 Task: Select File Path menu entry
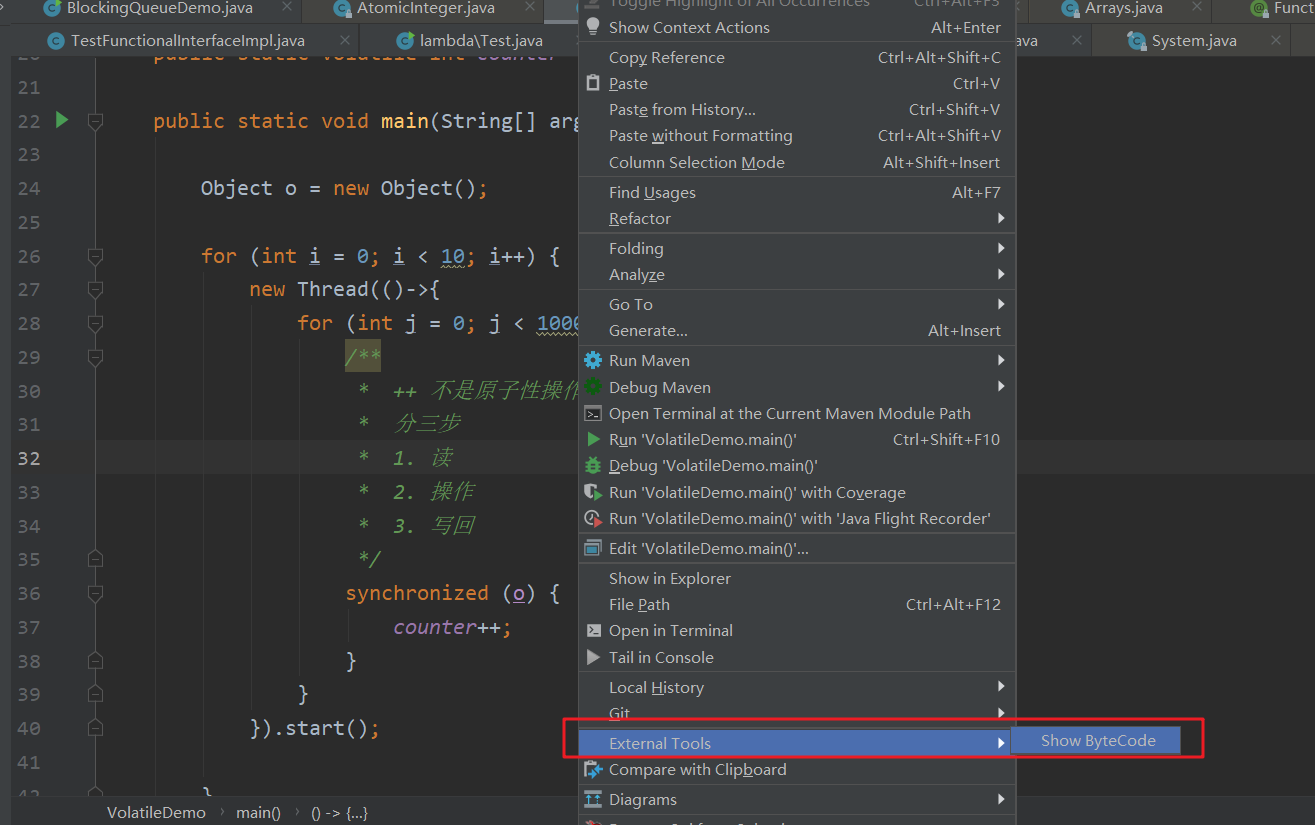[x=797, y=604]
